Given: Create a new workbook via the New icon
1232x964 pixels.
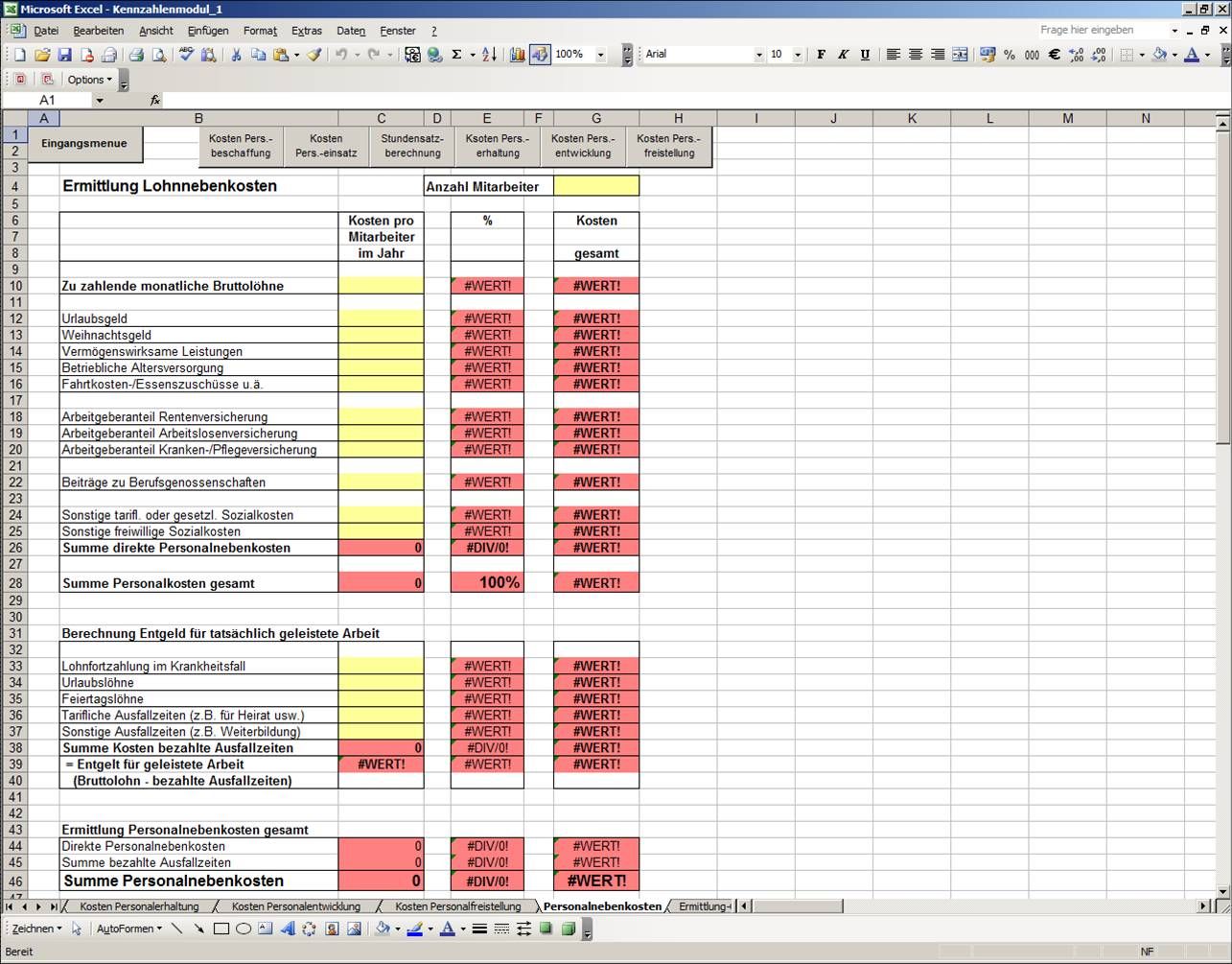Looking at the screenshot, I should (20, 55).
